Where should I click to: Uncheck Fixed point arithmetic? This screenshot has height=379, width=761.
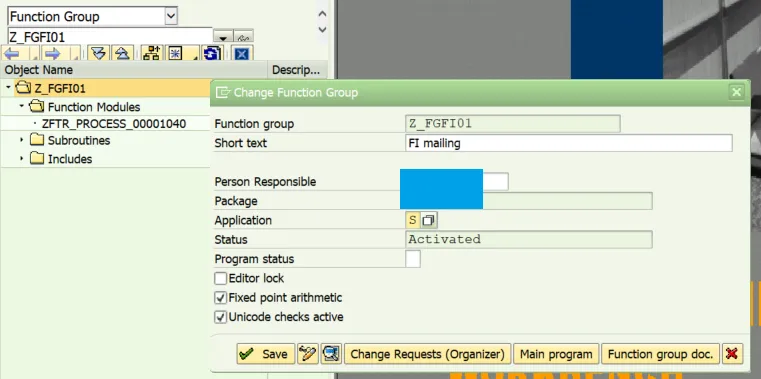click(x=221, y=297)
